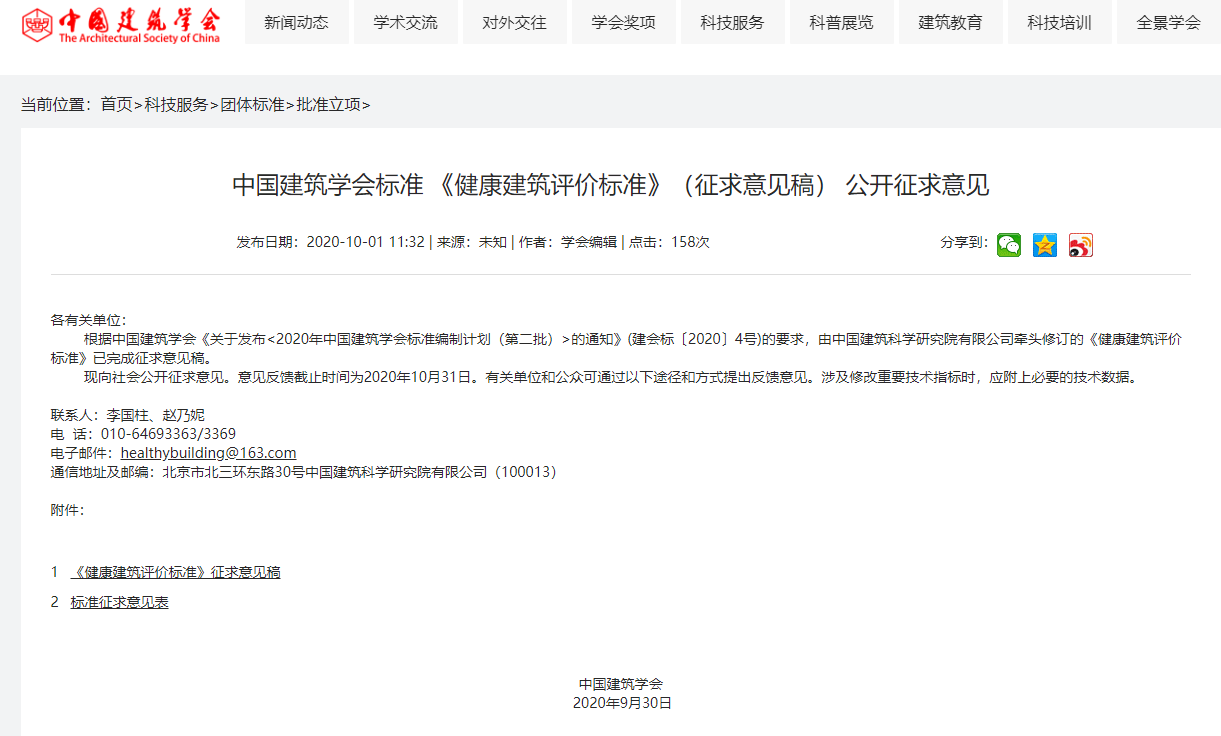Open the 学会奖项 menu

click(x=623, y=22)
